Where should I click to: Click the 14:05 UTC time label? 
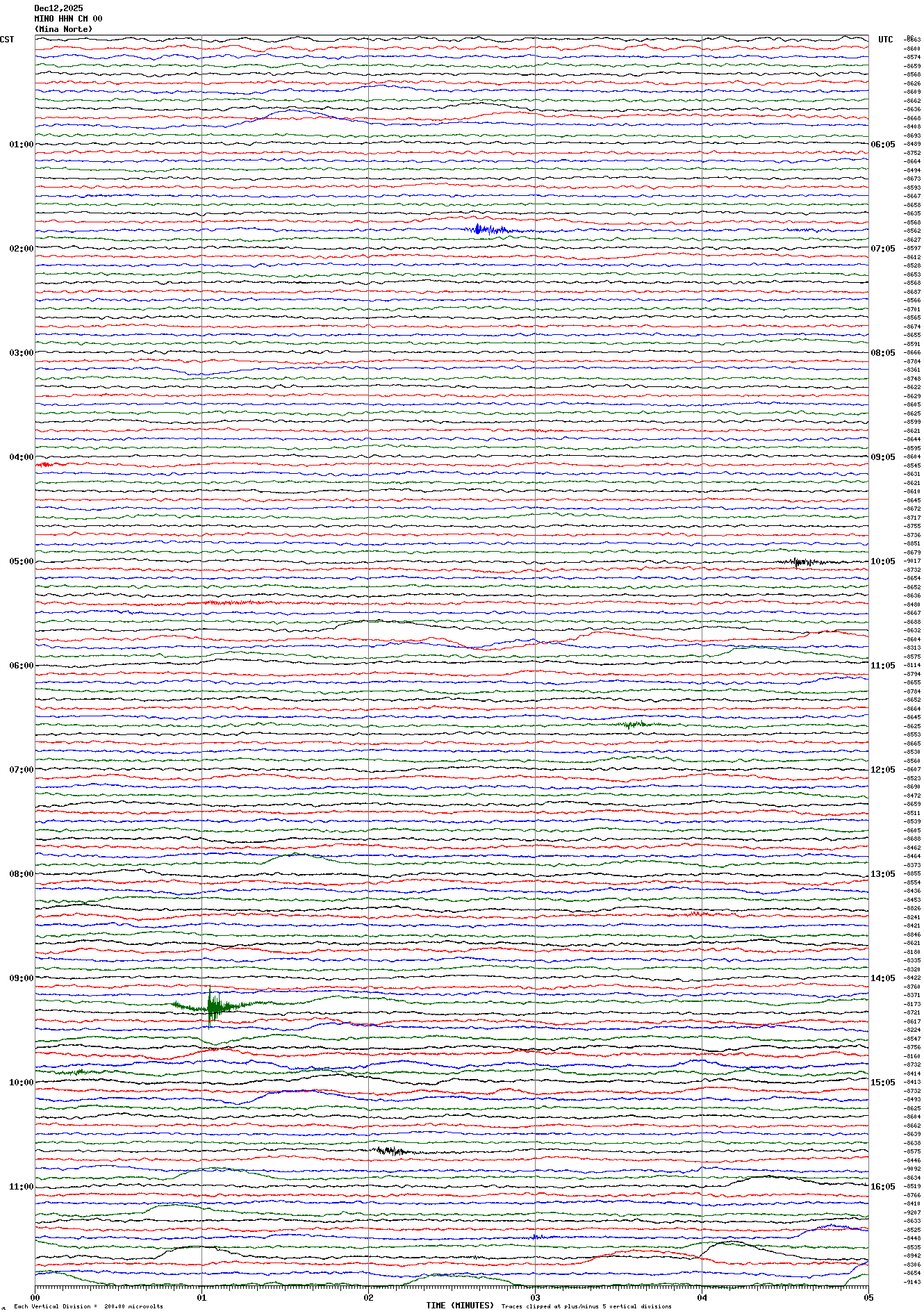point(882,978)
